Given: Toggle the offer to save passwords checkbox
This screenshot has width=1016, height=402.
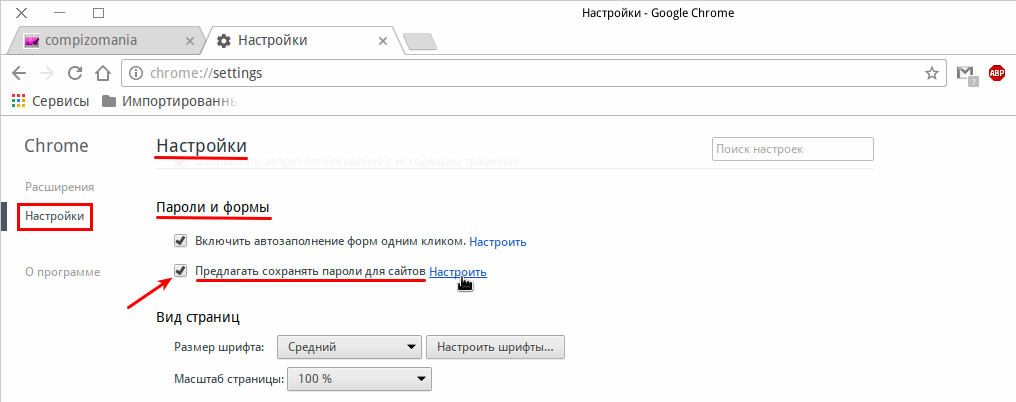Looking at the screenshot, I should 180,270.
